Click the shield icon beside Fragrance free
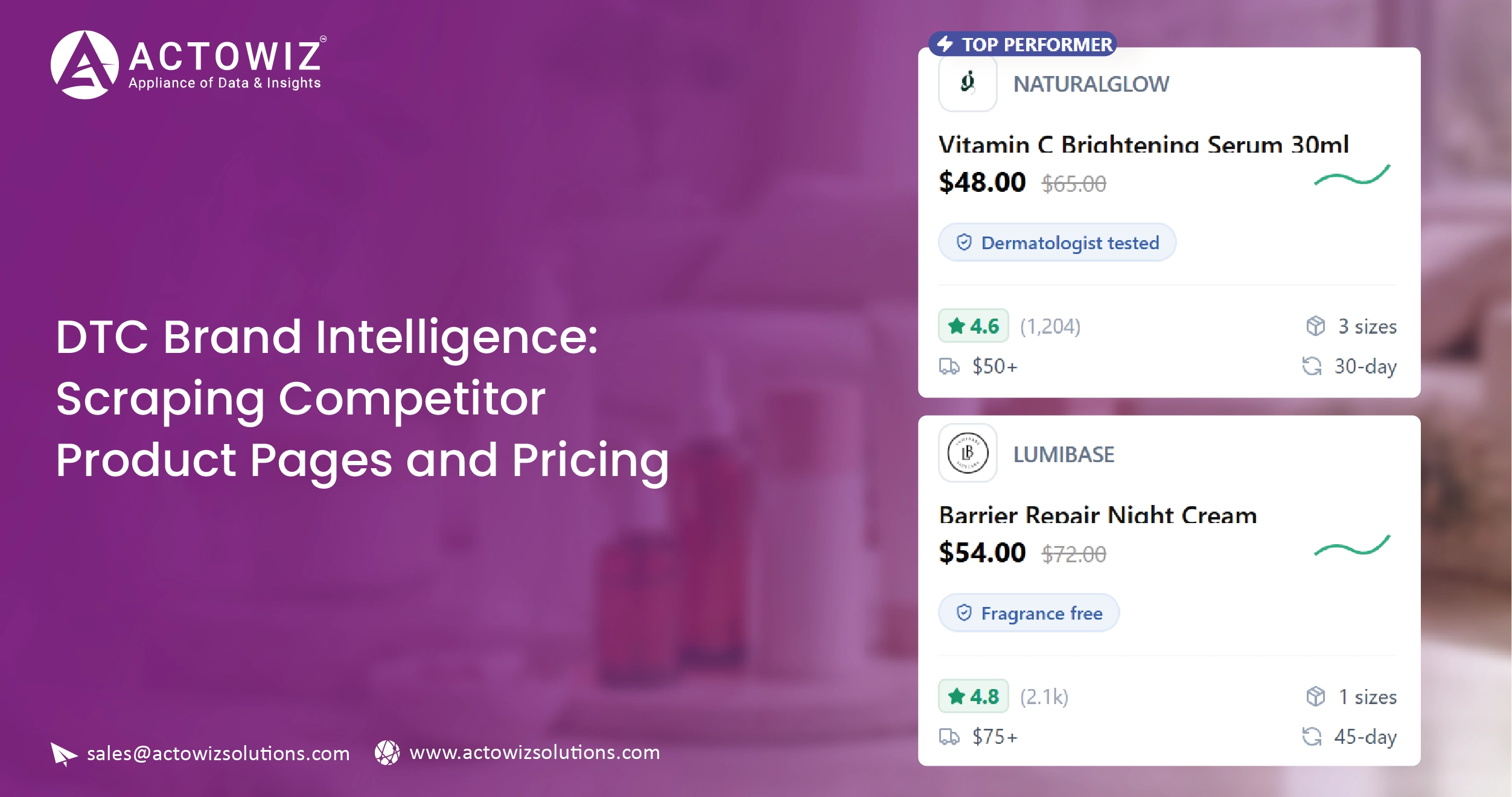Viewport: 1512px width, 797px height. point(964,613)
